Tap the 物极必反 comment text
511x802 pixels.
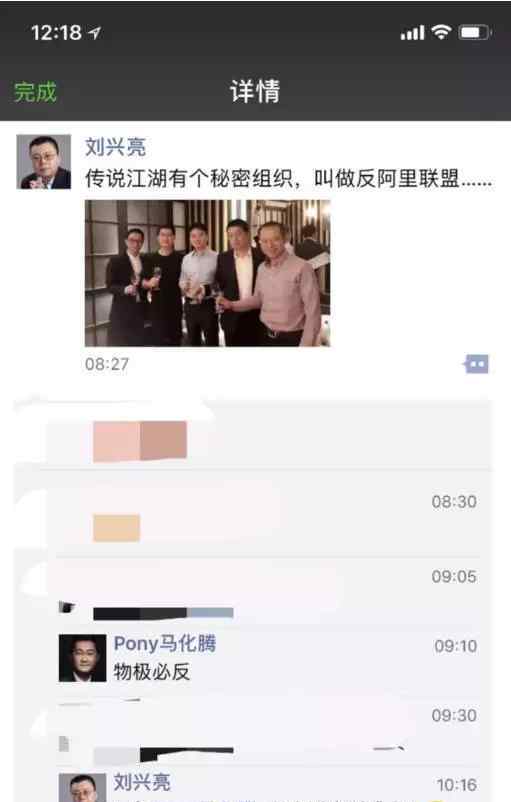tap(151, 672)
